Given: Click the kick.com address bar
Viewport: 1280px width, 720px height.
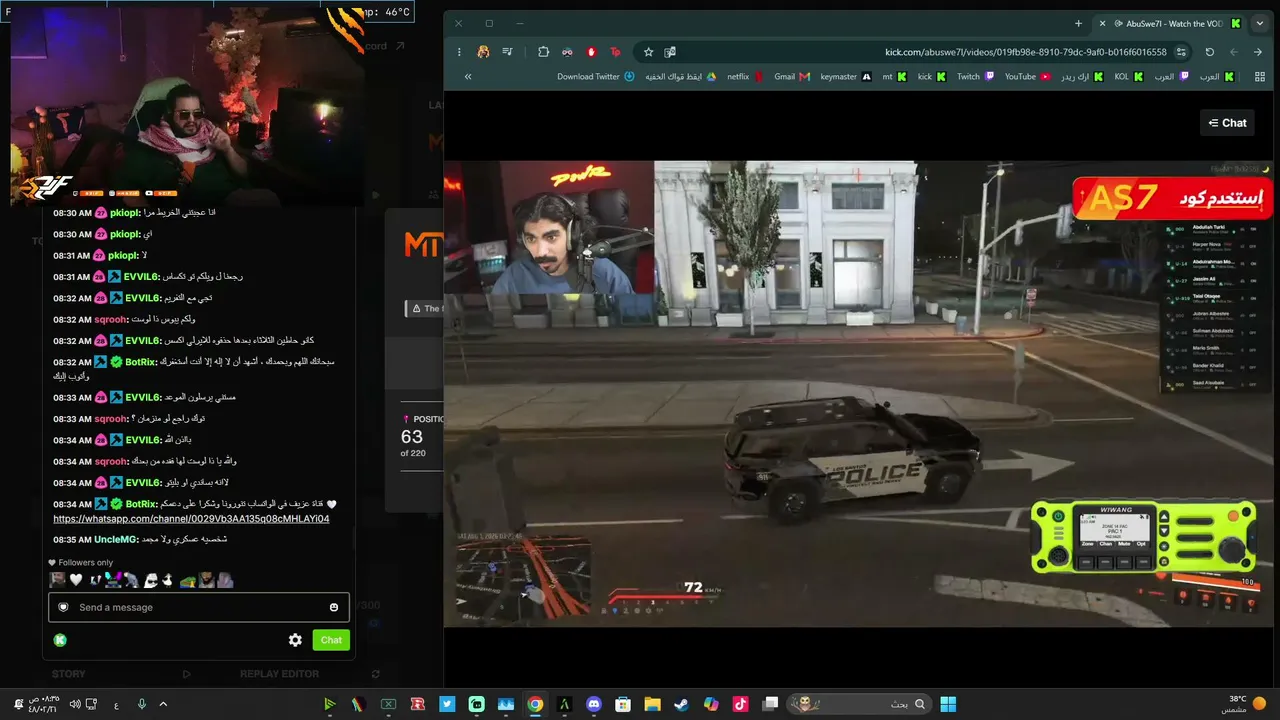Looking at the screenshot, I should tap(1025, 52).
